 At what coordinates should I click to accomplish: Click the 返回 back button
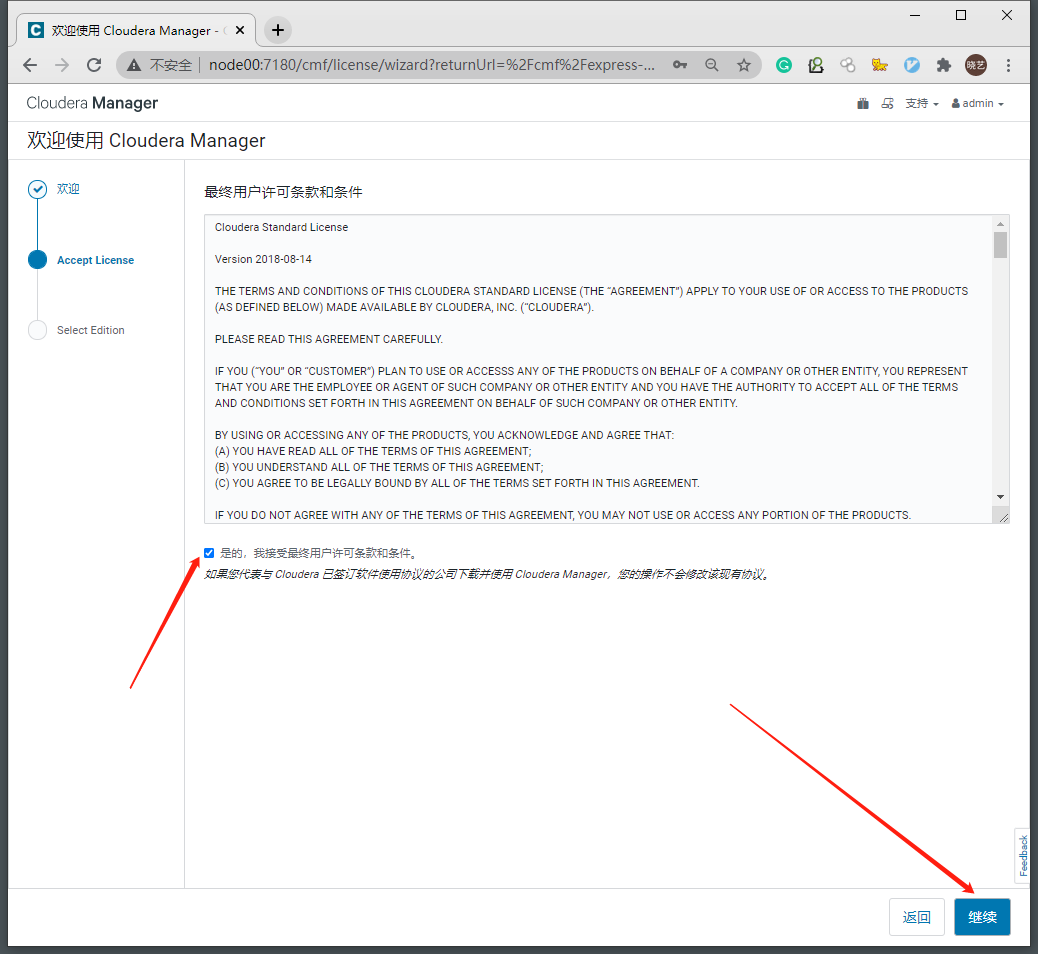coord(917,917)
